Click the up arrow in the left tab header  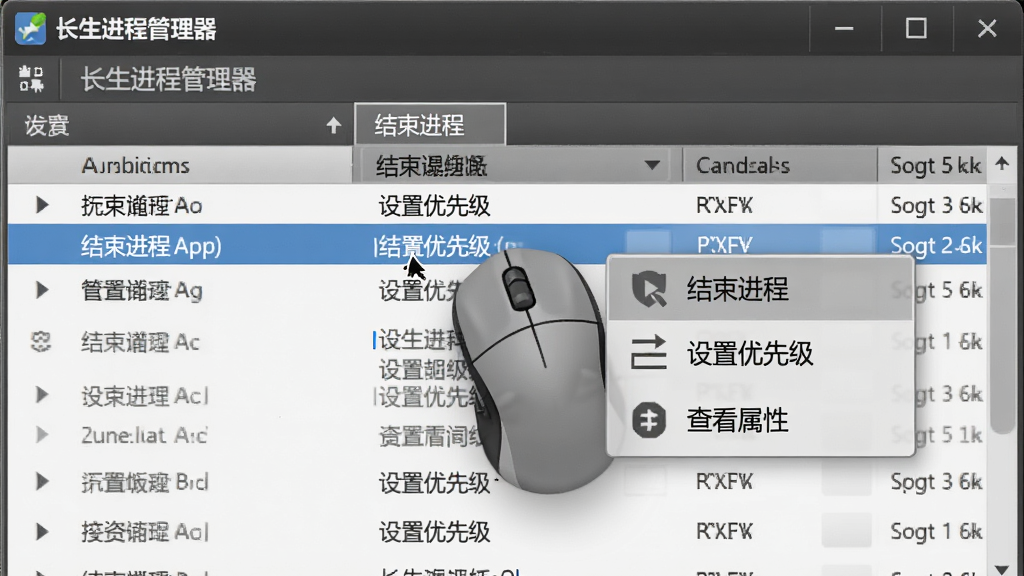[x=334, y=125]
